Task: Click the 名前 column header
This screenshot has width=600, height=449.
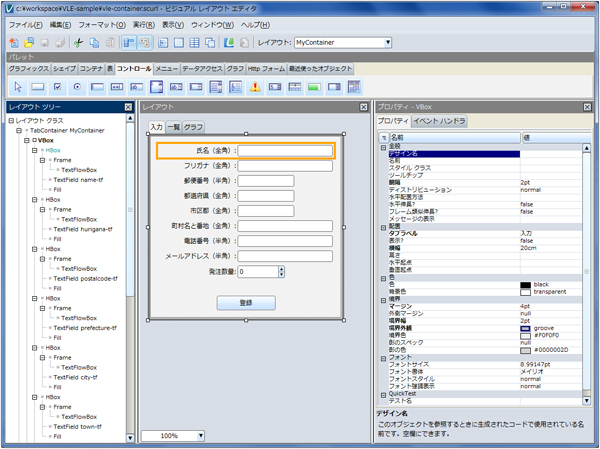Action: [x=455, y=138]
